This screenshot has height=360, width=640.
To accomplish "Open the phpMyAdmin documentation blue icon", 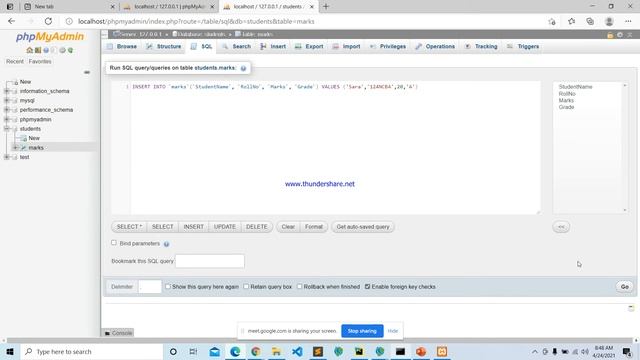I will coord(46,50).
